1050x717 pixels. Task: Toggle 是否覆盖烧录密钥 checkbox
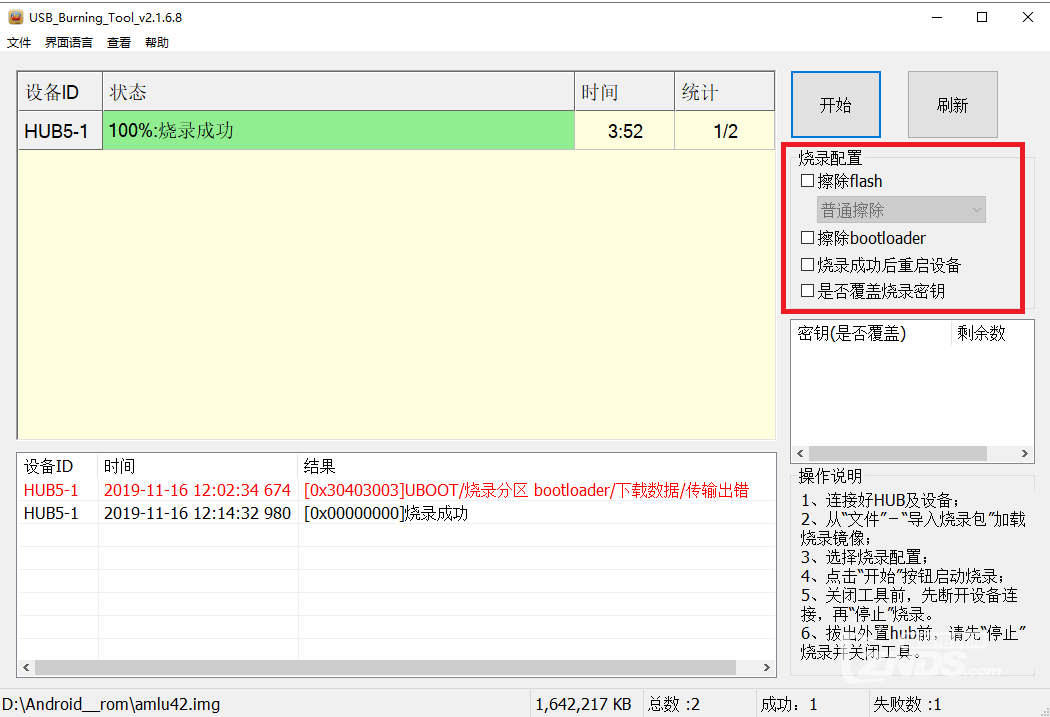point(808,291)
